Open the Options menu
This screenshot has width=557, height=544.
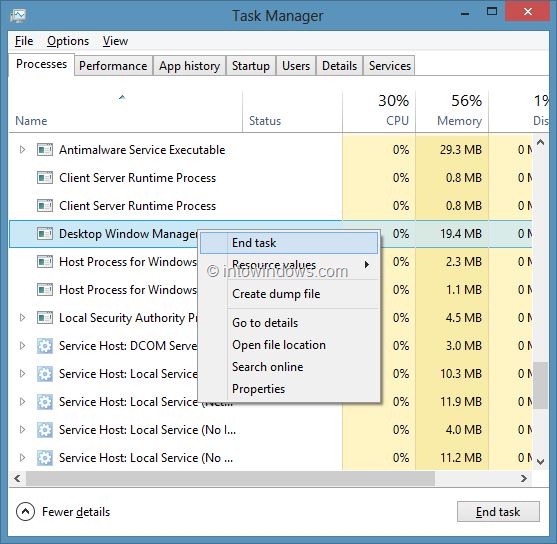pyautogui.click(x=68, y=41)
